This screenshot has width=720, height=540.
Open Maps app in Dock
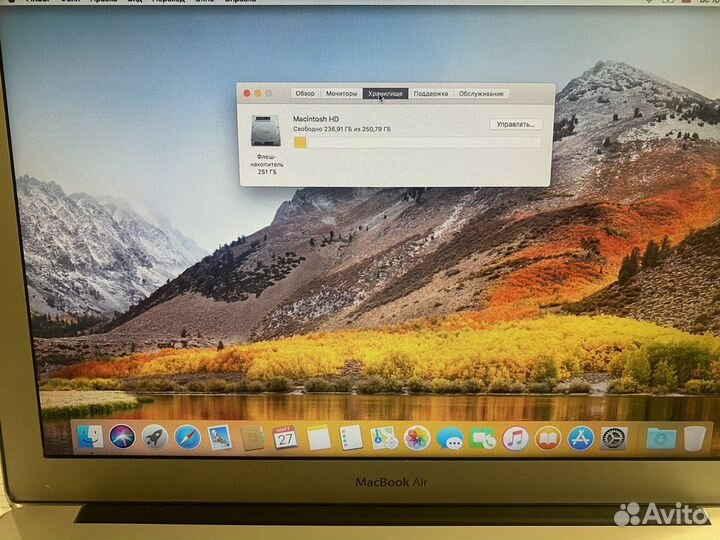pyautogui.click(x=384, y=438)
